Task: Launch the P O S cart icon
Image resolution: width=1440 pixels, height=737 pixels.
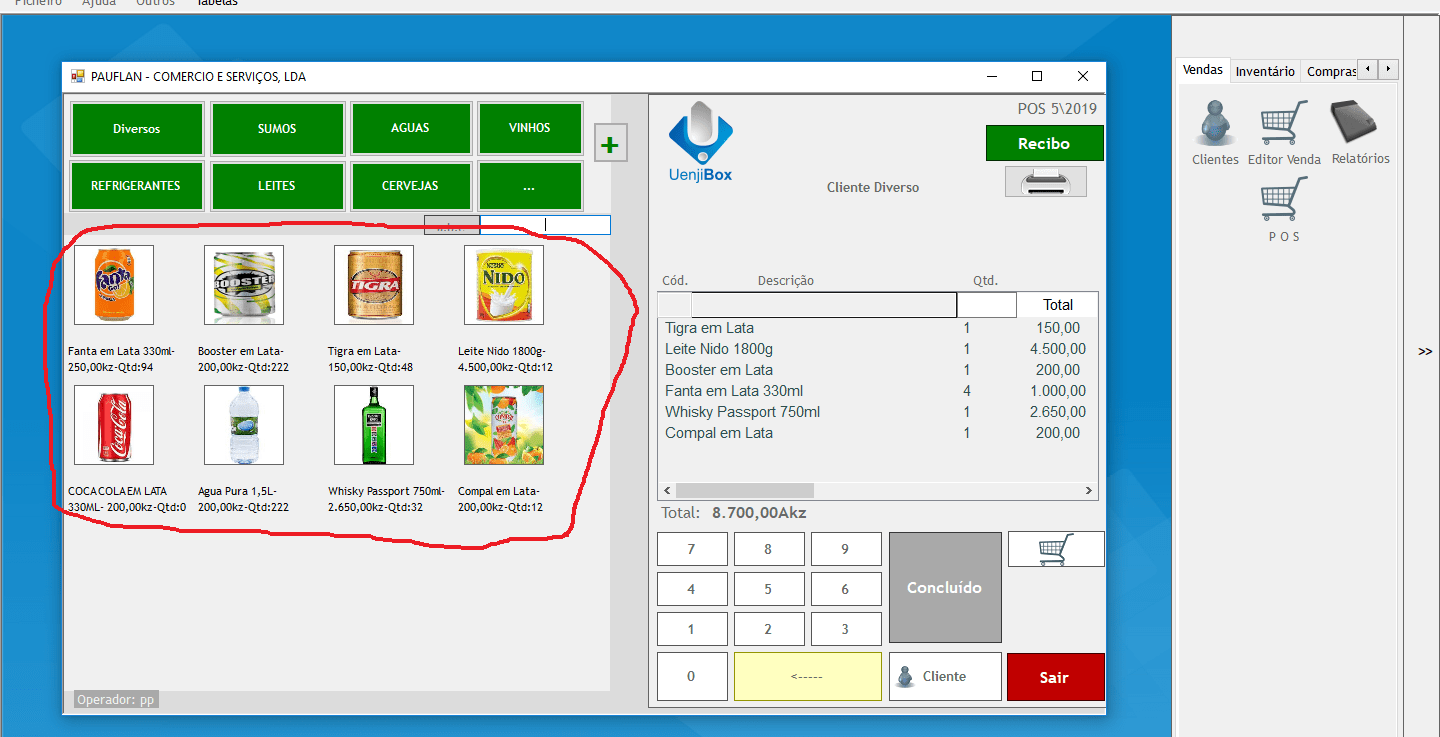Action: coord(1284,200)
